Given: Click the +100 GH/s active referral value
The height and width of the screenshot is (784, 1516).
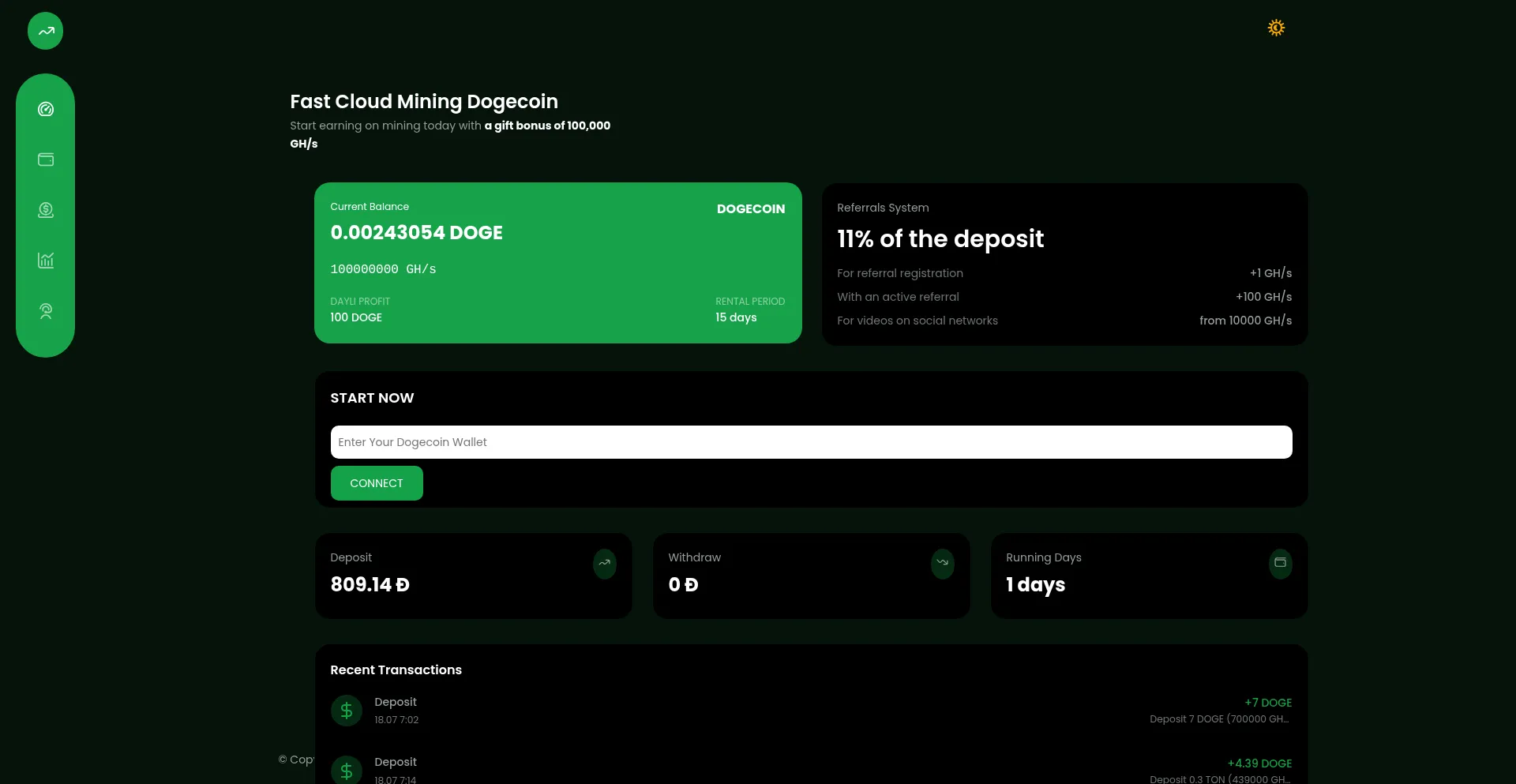Looking at the screenshot, I should coord(1264,297).
